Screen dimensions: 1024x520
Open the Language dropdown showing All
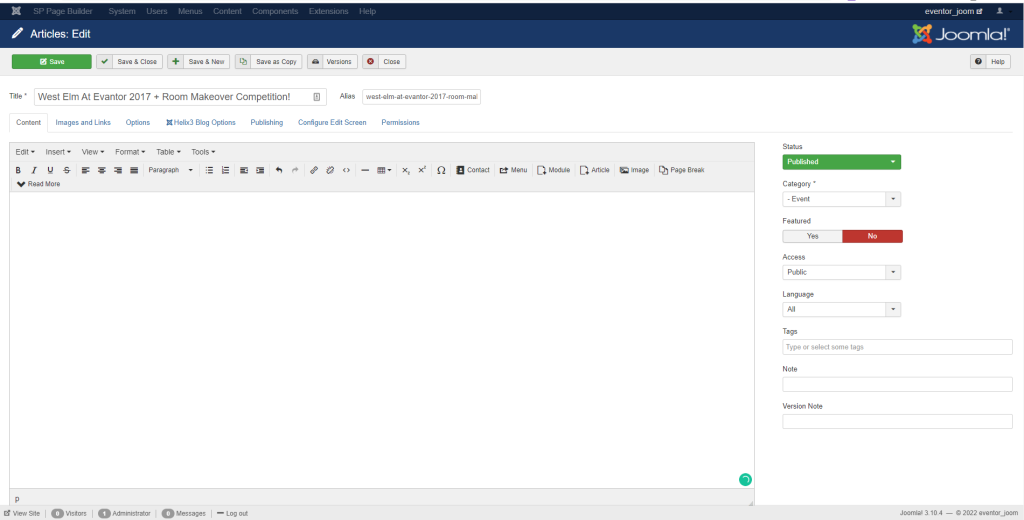(841, 309)
